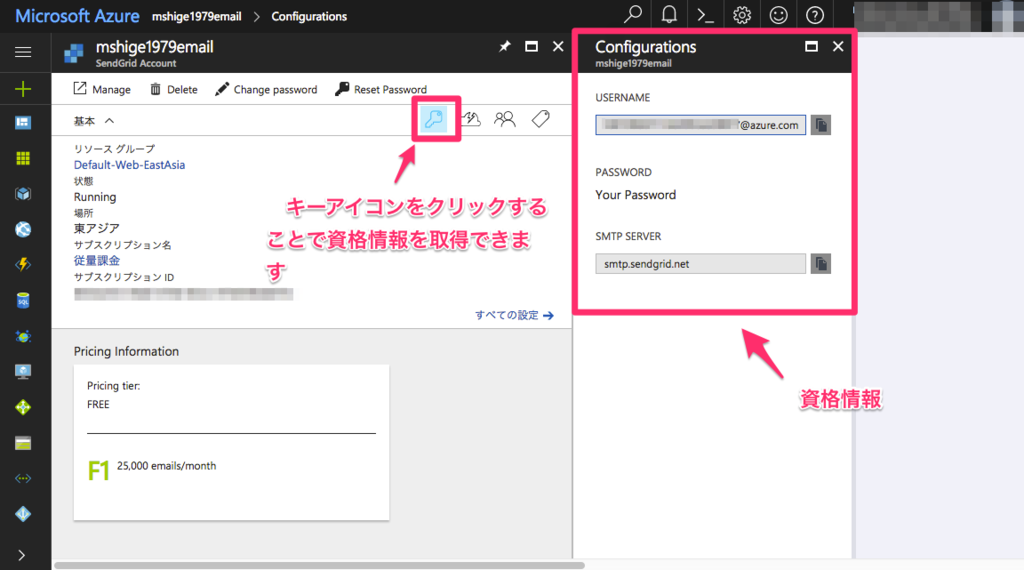Screen dimensions: 1024x570
Task: Click the 東アジア location text
Action: (x=97, y=229)
